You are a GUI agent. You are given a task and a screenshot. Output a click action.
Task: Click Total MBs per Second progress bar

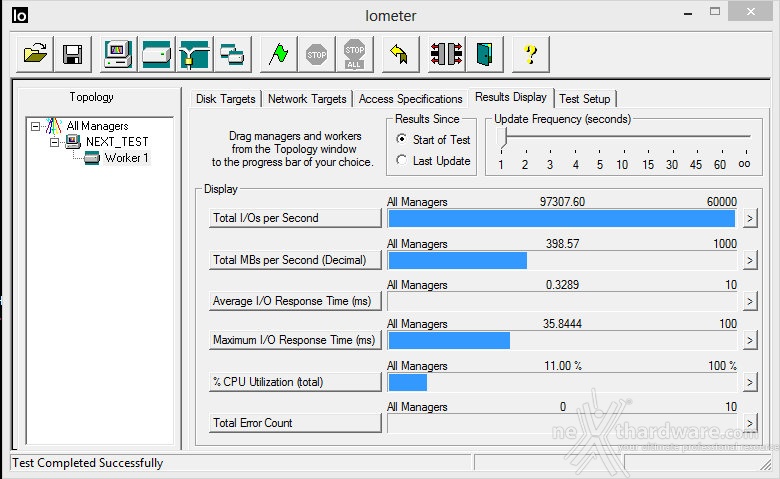(562, 260)
